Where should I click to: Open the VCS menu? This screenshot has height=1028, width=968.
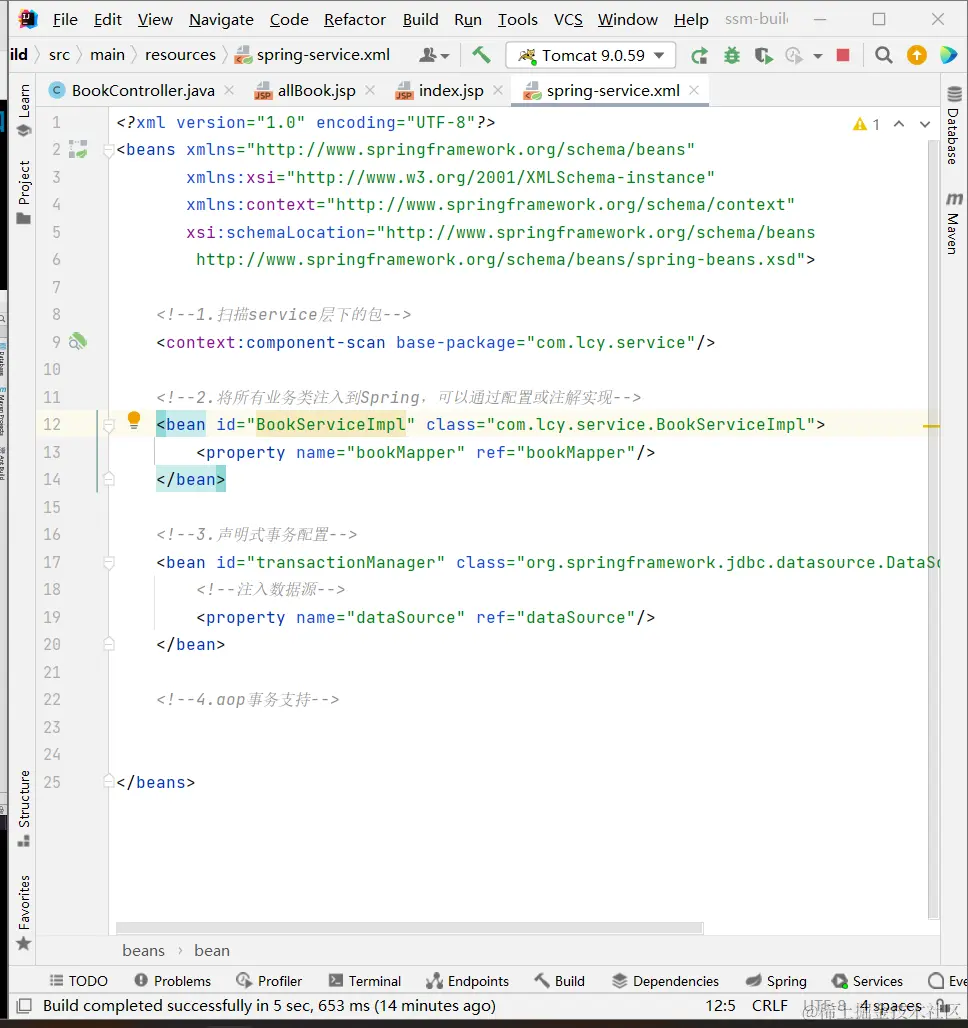[568, 20]
